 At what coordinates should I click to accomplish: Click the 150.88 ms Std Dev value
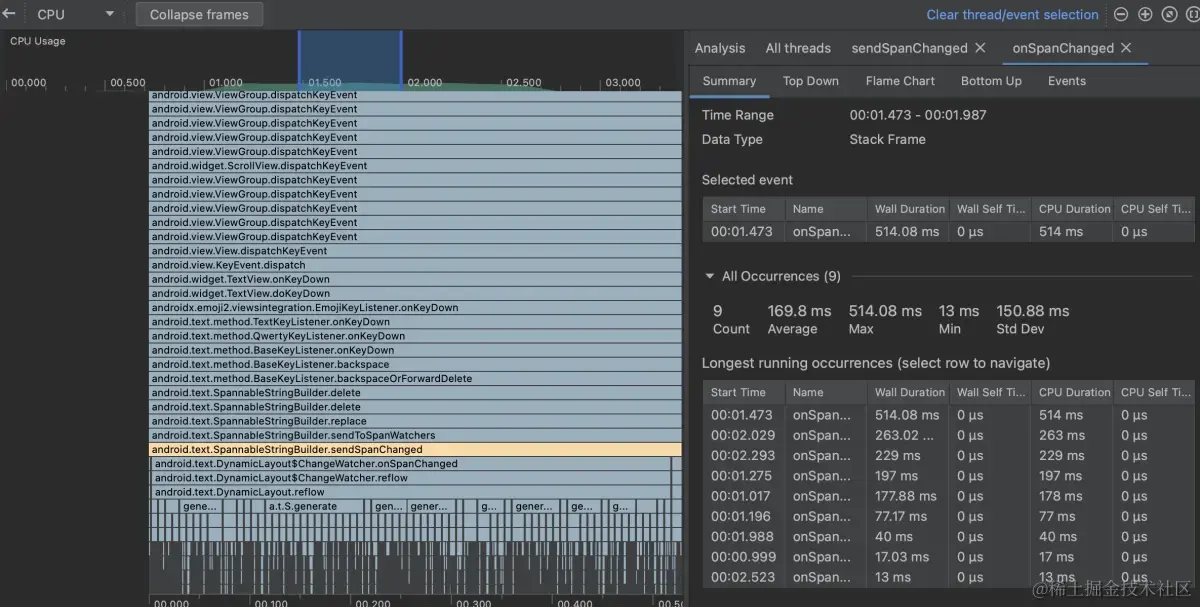1033,311
